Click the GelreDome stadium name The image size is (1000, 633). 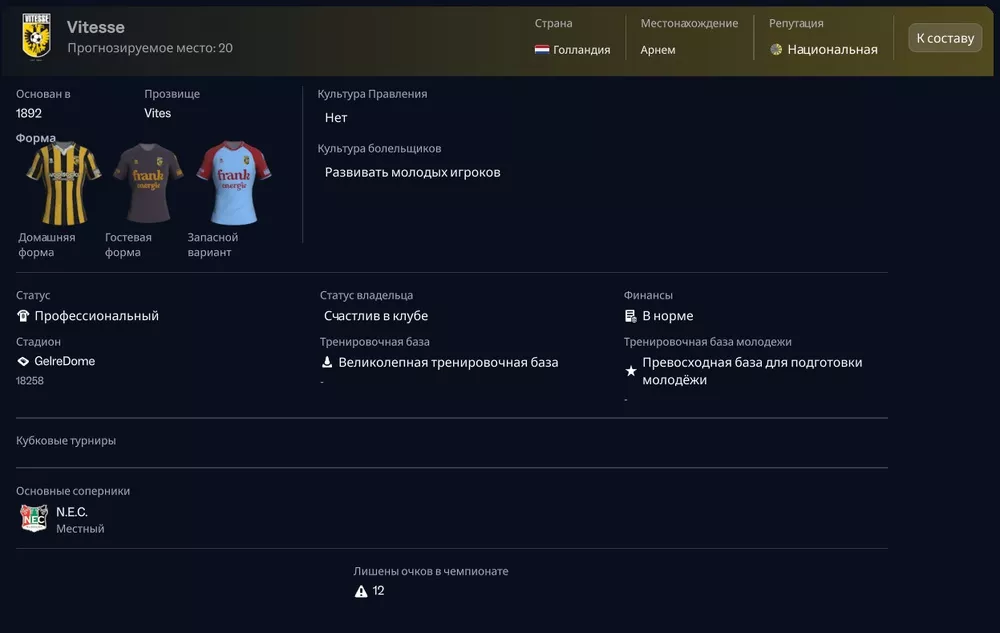point(64,361)
